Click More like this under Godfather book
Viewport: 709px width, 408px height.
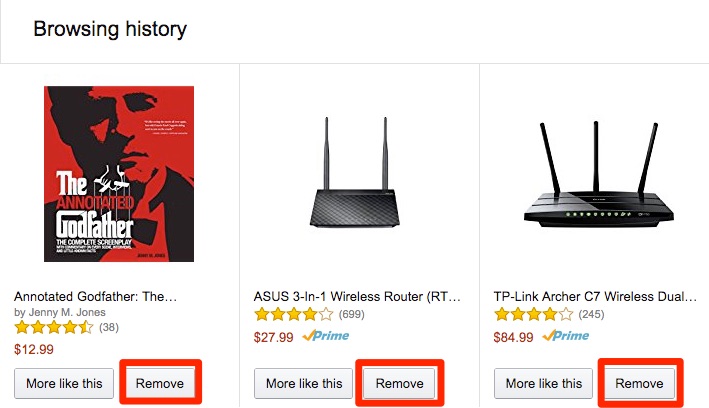tap(64, 383)
